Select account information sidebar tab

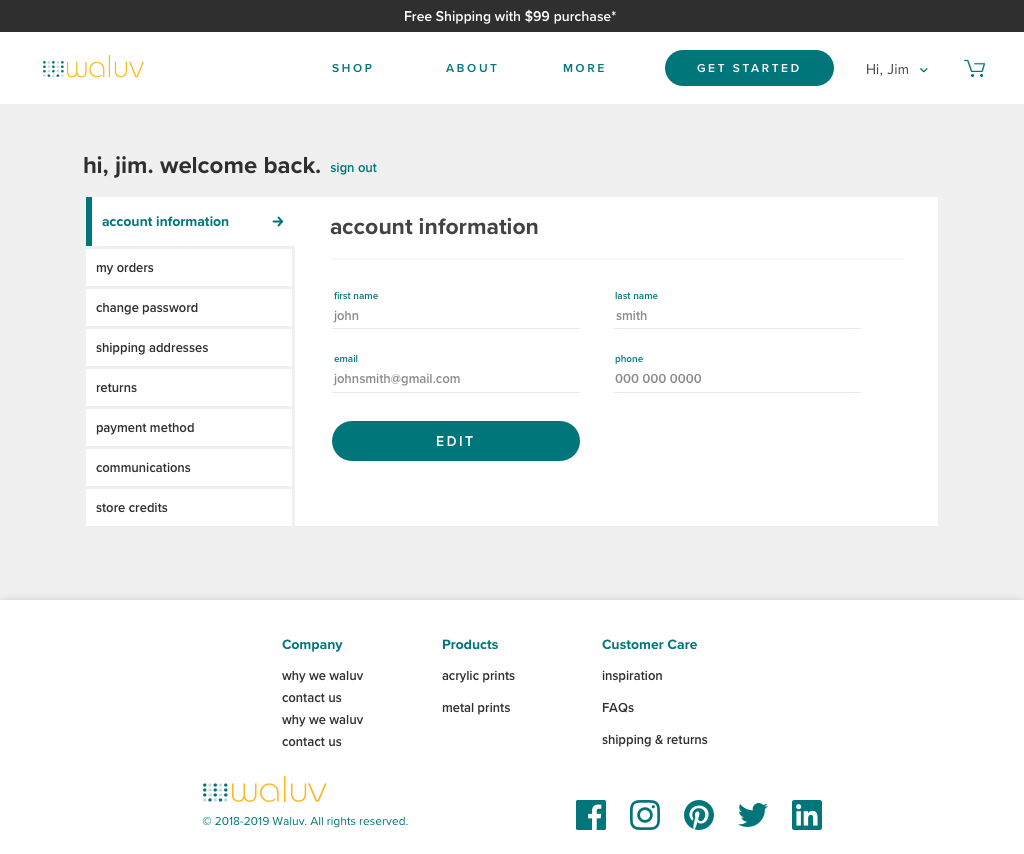tap(189, 221)
